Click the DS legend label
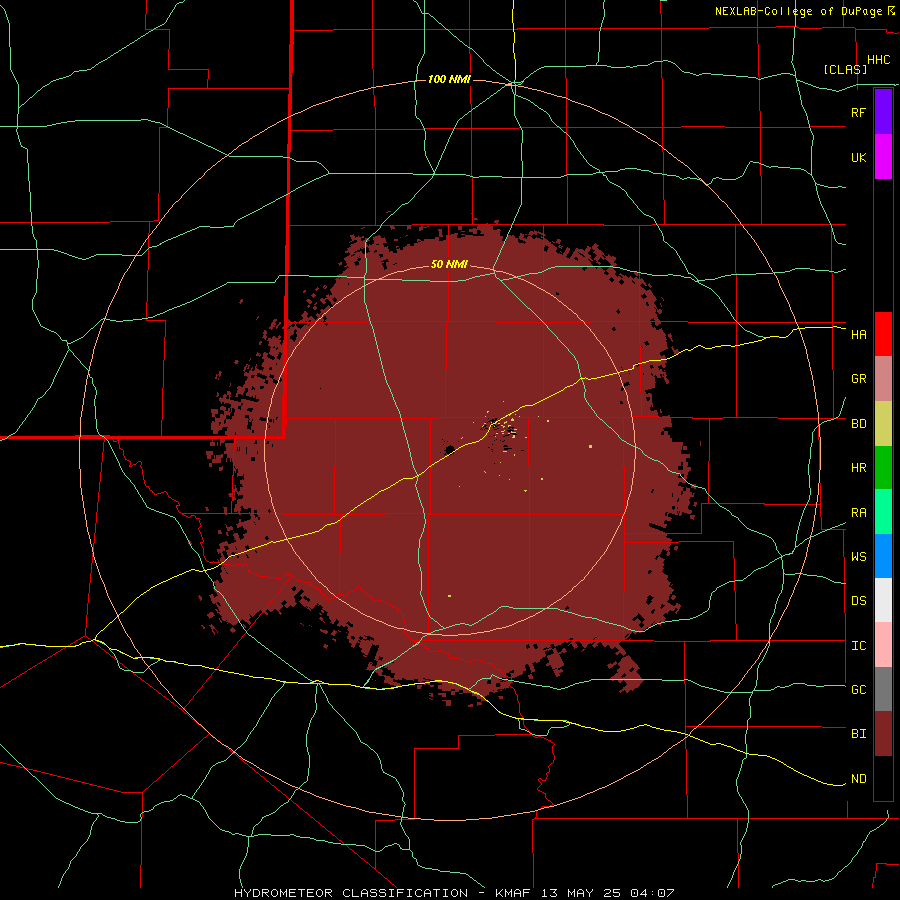Viewport: 900px width, 900px height. [x=858, y=601]
